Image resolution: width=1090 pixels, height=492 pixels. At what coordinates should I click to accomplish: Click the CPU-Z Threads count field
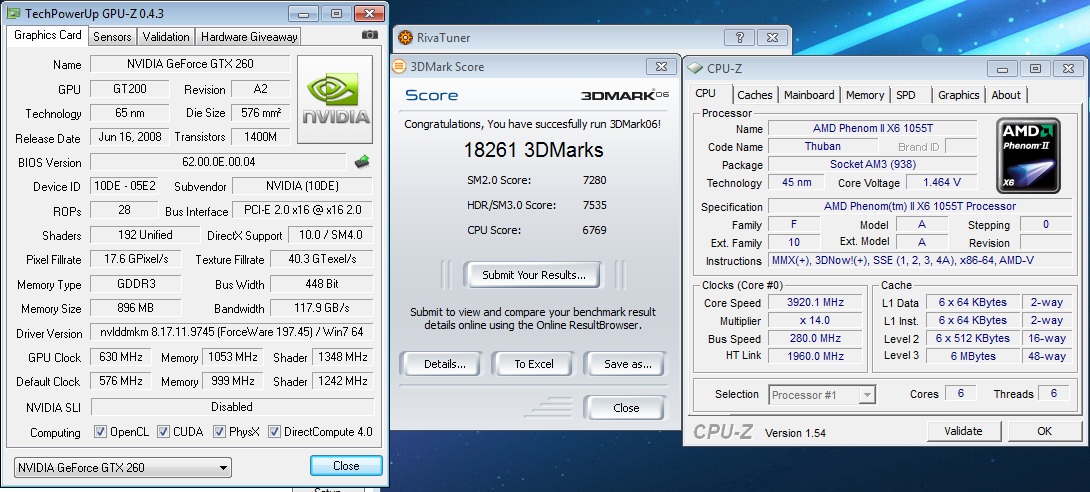pyautogui.click(x=1054, y=393)
